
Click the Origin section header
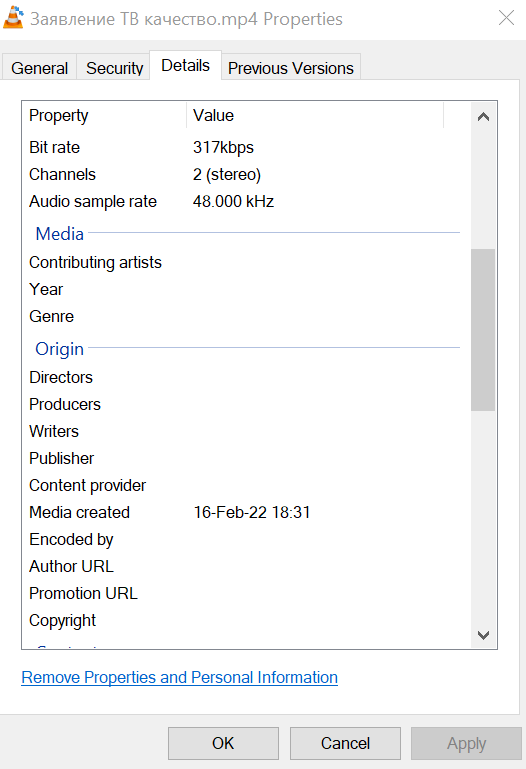point(59,349)
